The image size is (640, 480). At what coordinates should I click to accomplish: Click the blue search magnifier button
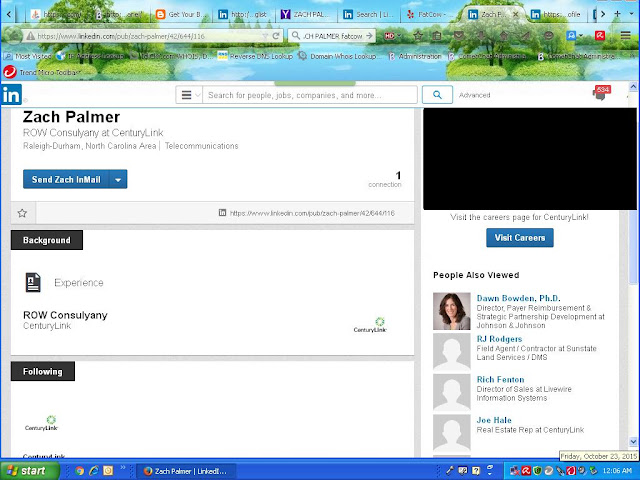(x=437, y=95)
